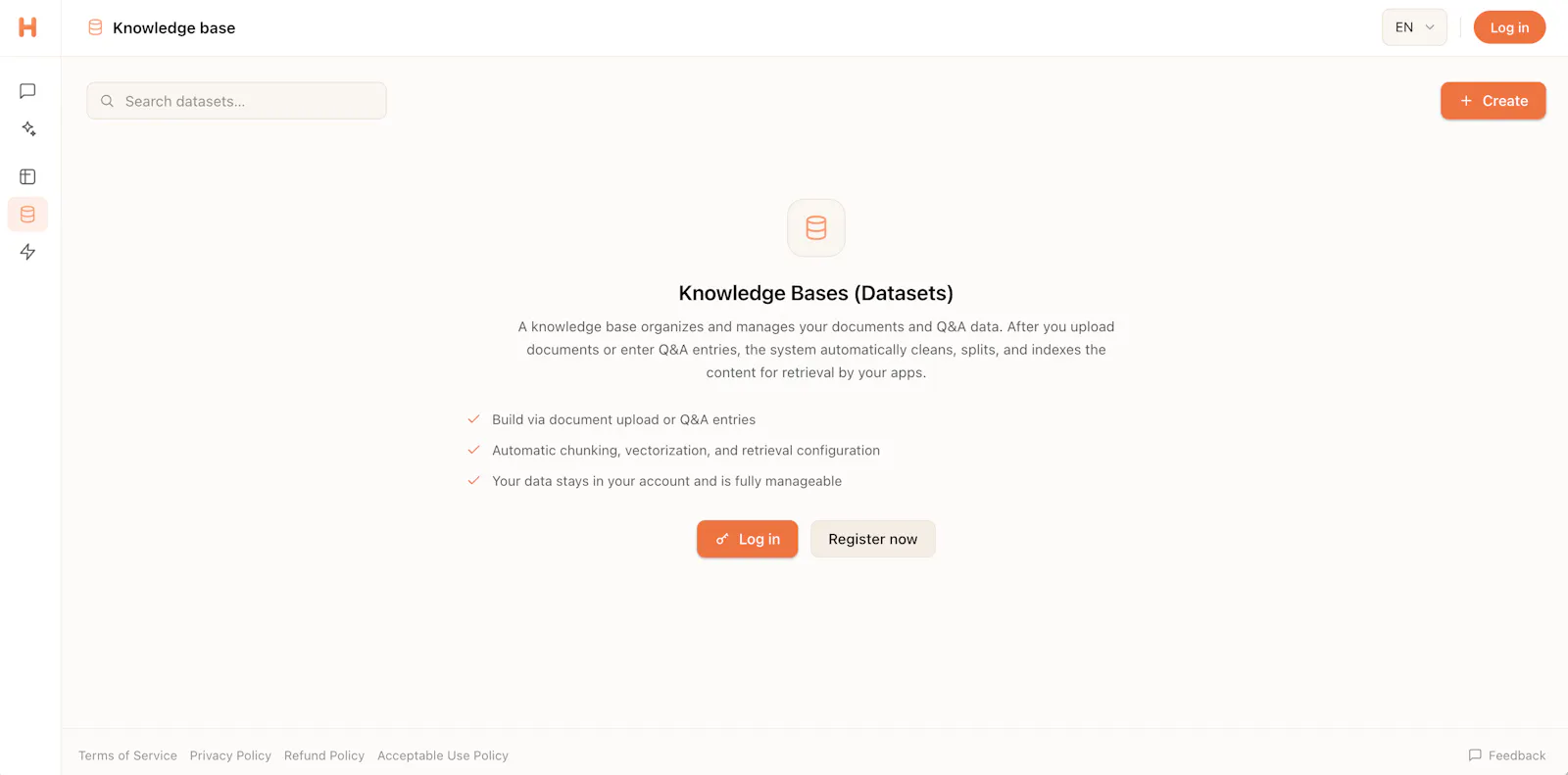This screenshot has width=1568, height=775.
Task: Click 'Build via document upload or Q&A entries' text
Action: [x=623, y=419]
